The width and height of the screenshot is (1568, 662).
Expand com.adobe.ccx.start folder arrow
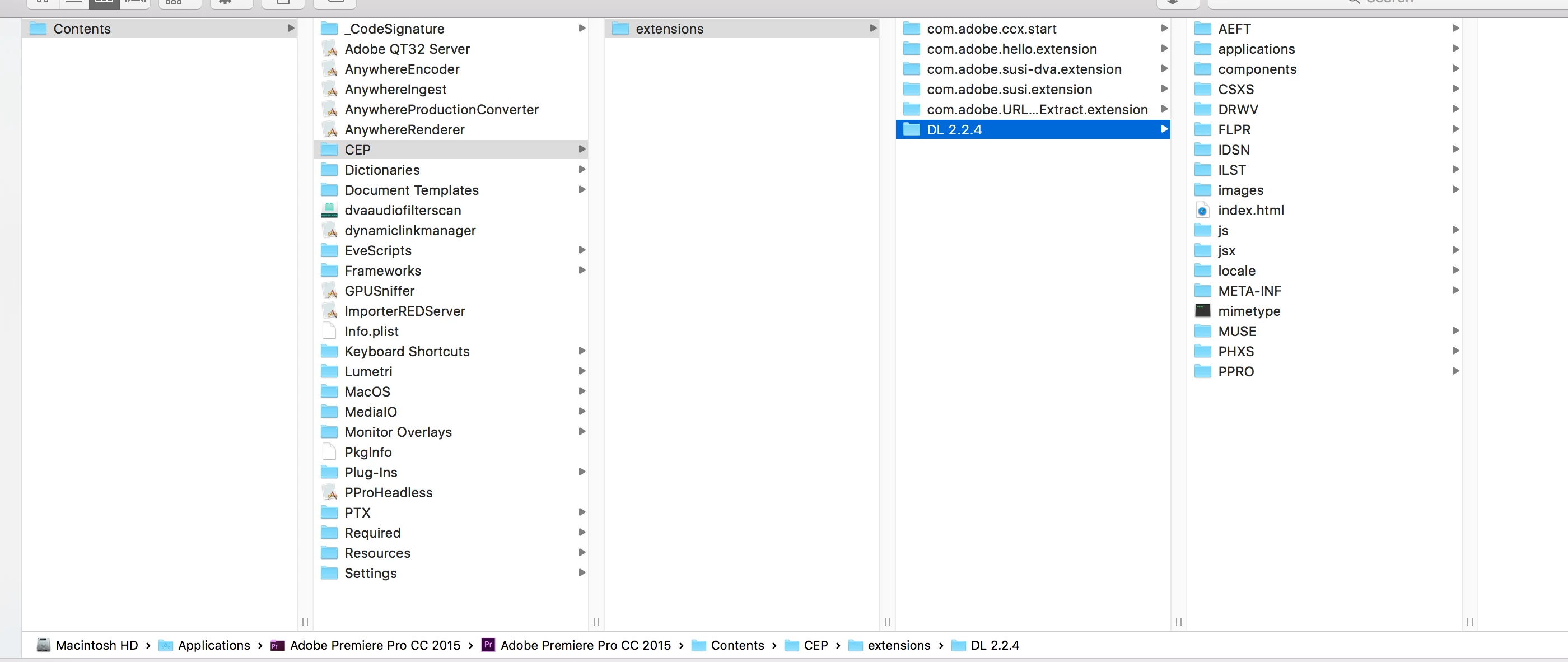click(x=1163, y=29)
